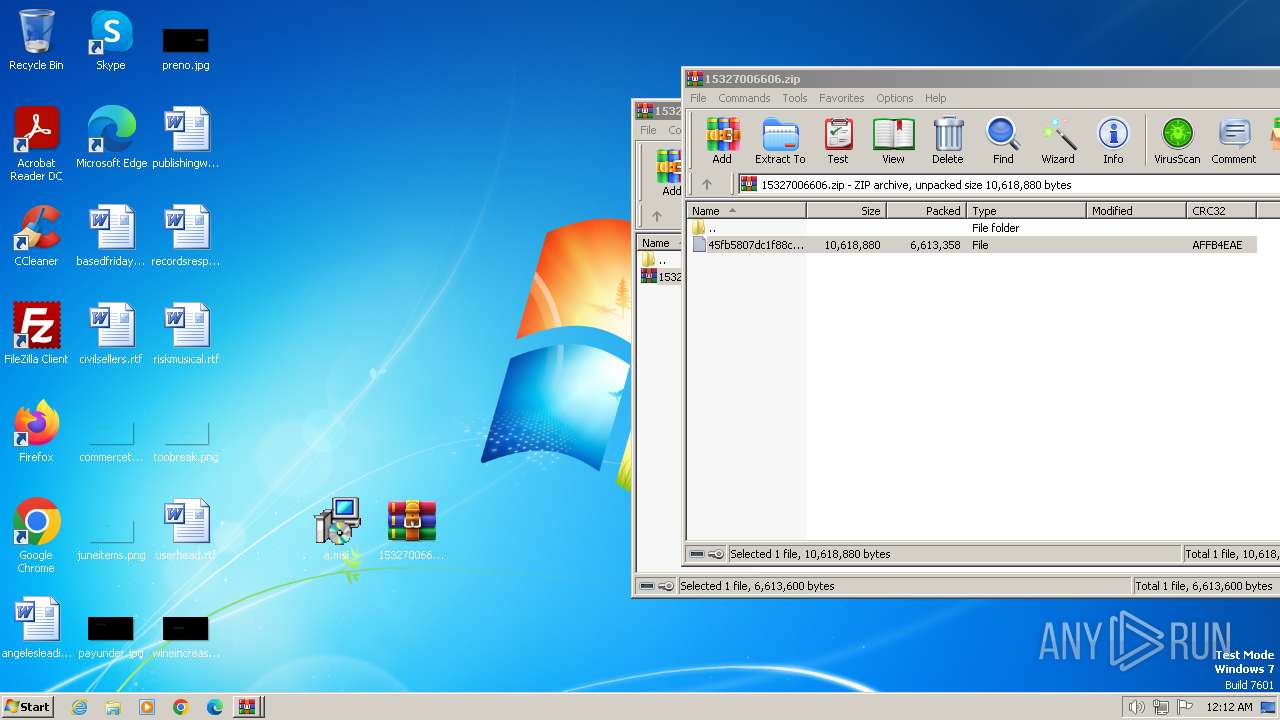Click Name column header in background window

[658, 243]
